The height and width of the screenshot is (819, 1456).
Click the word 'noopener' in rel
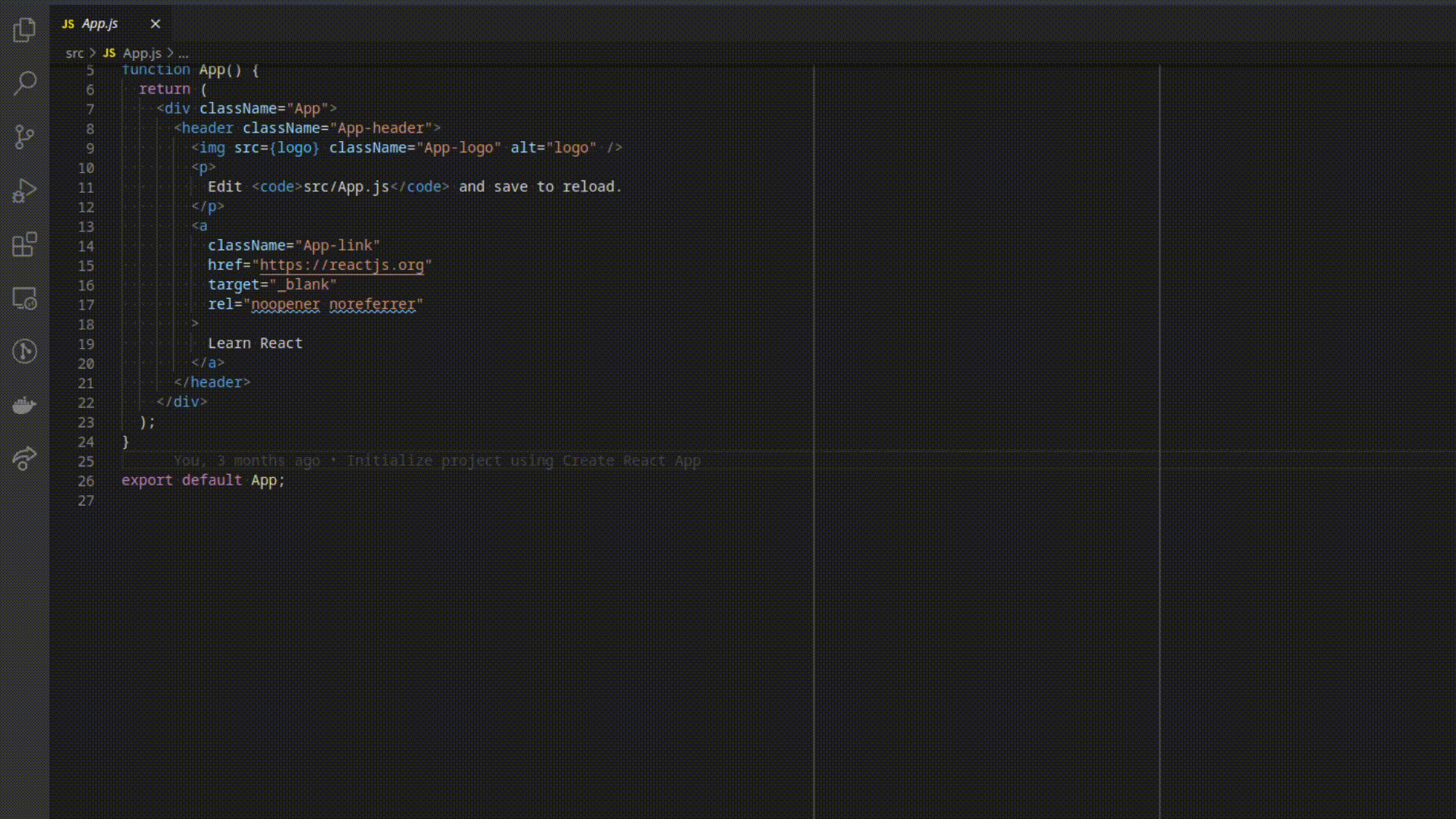(285, 305)
